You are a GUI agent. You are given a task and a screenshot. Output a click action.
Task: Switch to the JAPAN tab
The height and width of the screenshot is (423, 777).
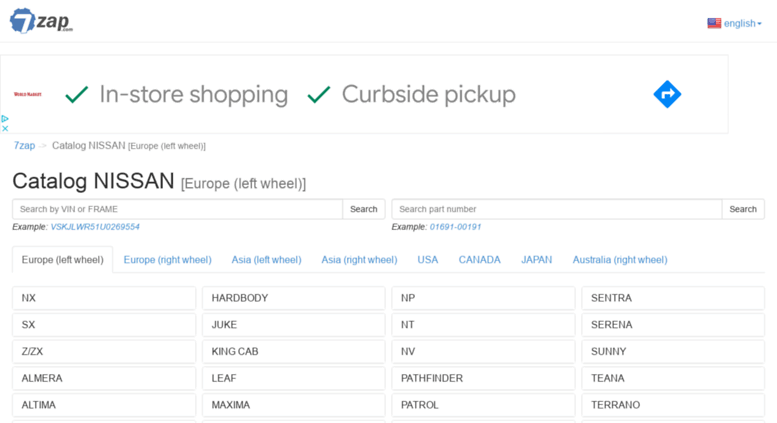click(537, 260)
